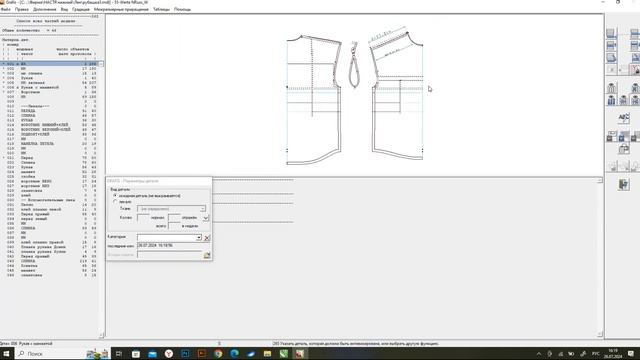Open the Таблицы menu
The width and height of the screenshot is (640, 360).
(161, 9)
